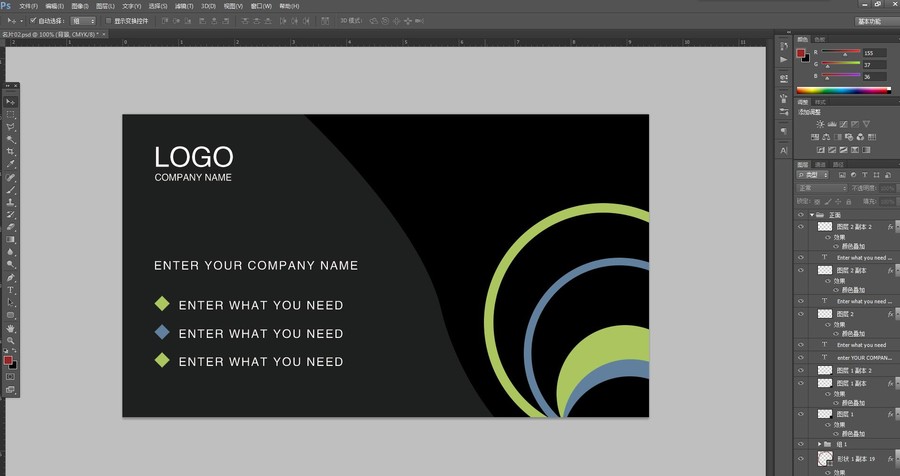
Task: Select the Move tool in toolbox
Action: pyautogui.click(x=10, y=102)
